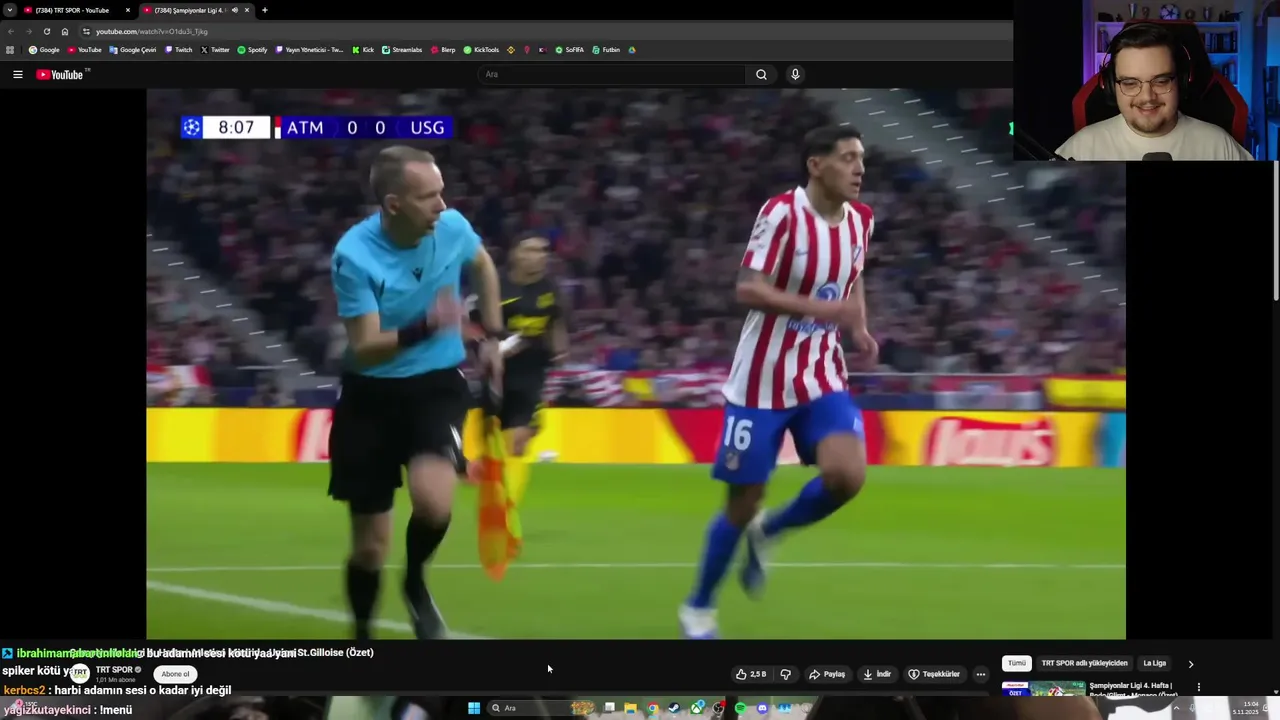Select the 'Tümü' filter chip
1280x720 pixels.
point(1016,663)
